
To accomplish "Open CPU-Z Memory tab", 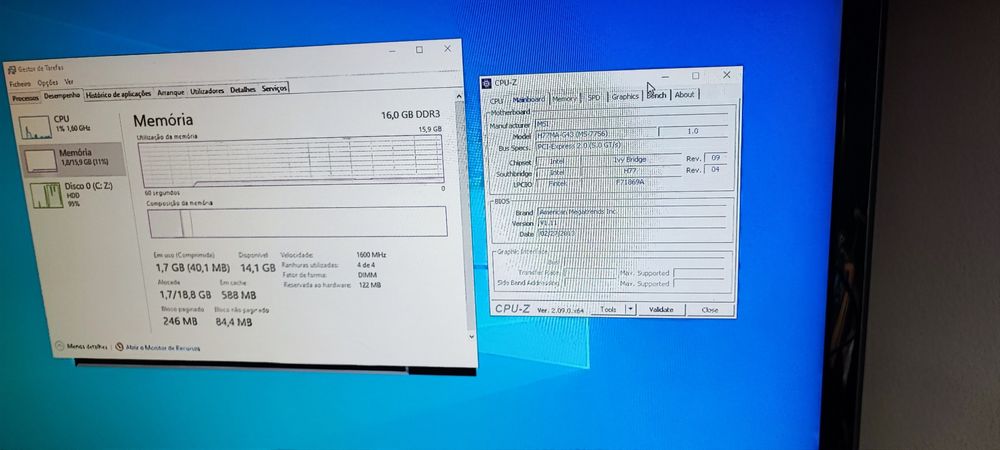I will pos(564,99).
